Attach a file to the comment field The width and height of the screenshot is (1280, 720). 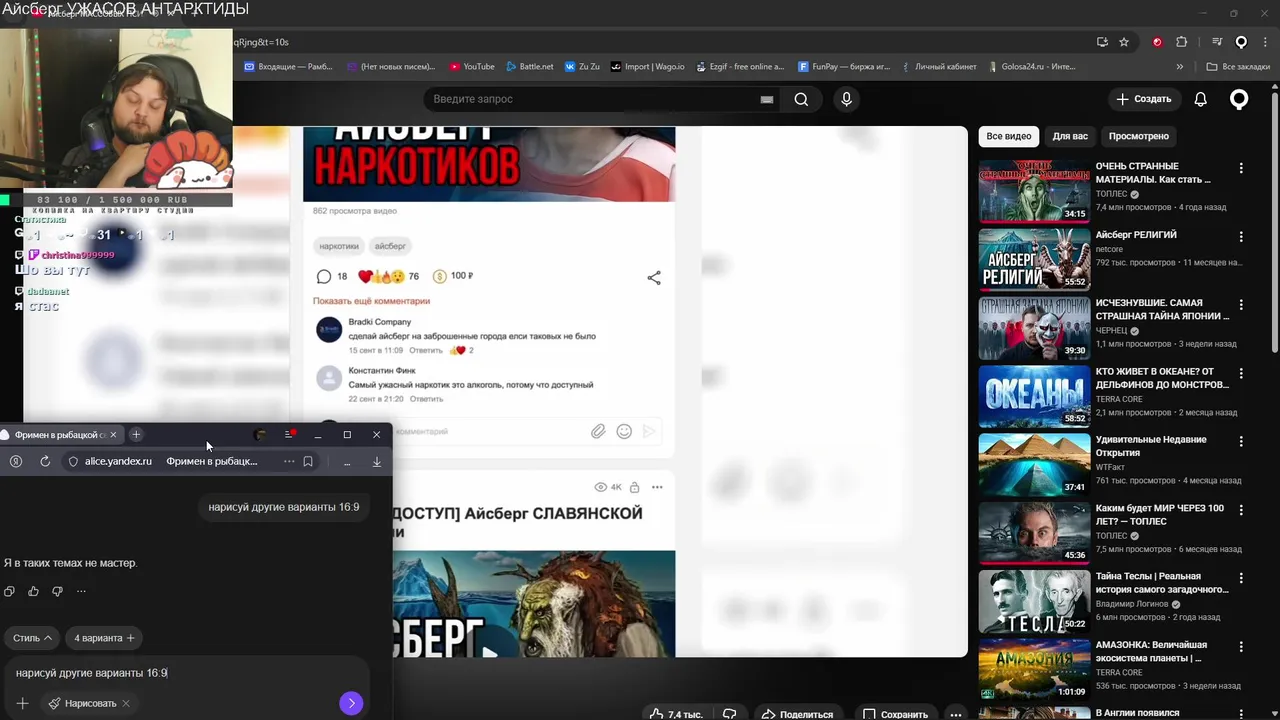(598, 431)
